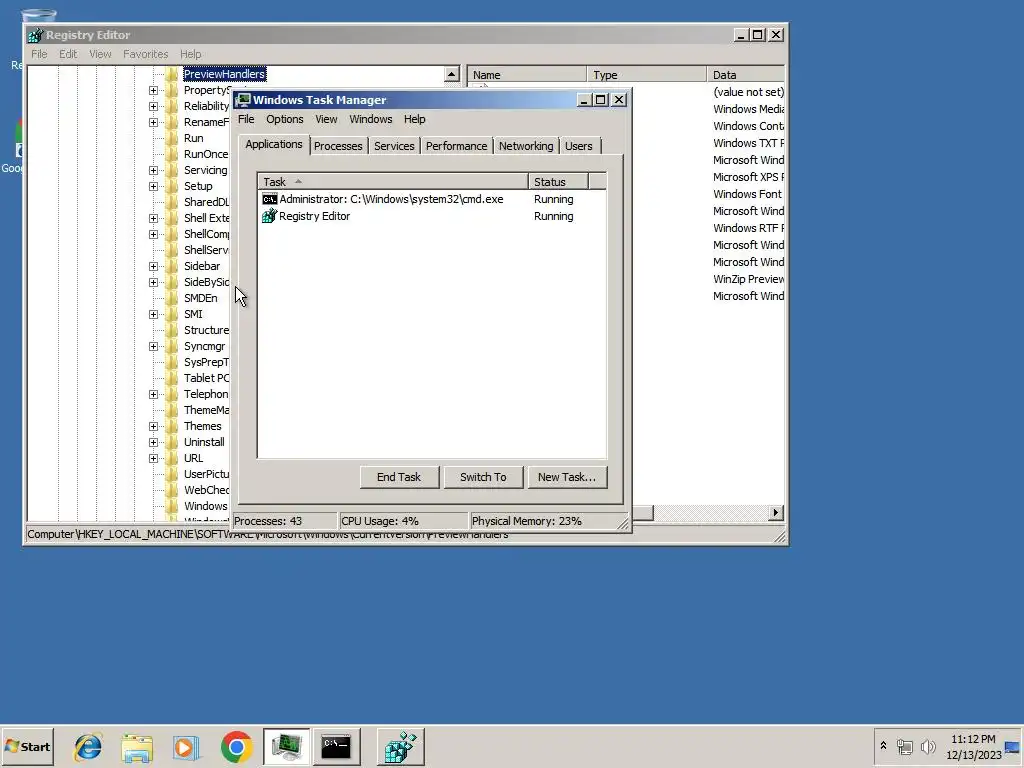Open Internet Explorer from the taskbar
Viewport: 1024px width, 768px height.
click(88, 747)
